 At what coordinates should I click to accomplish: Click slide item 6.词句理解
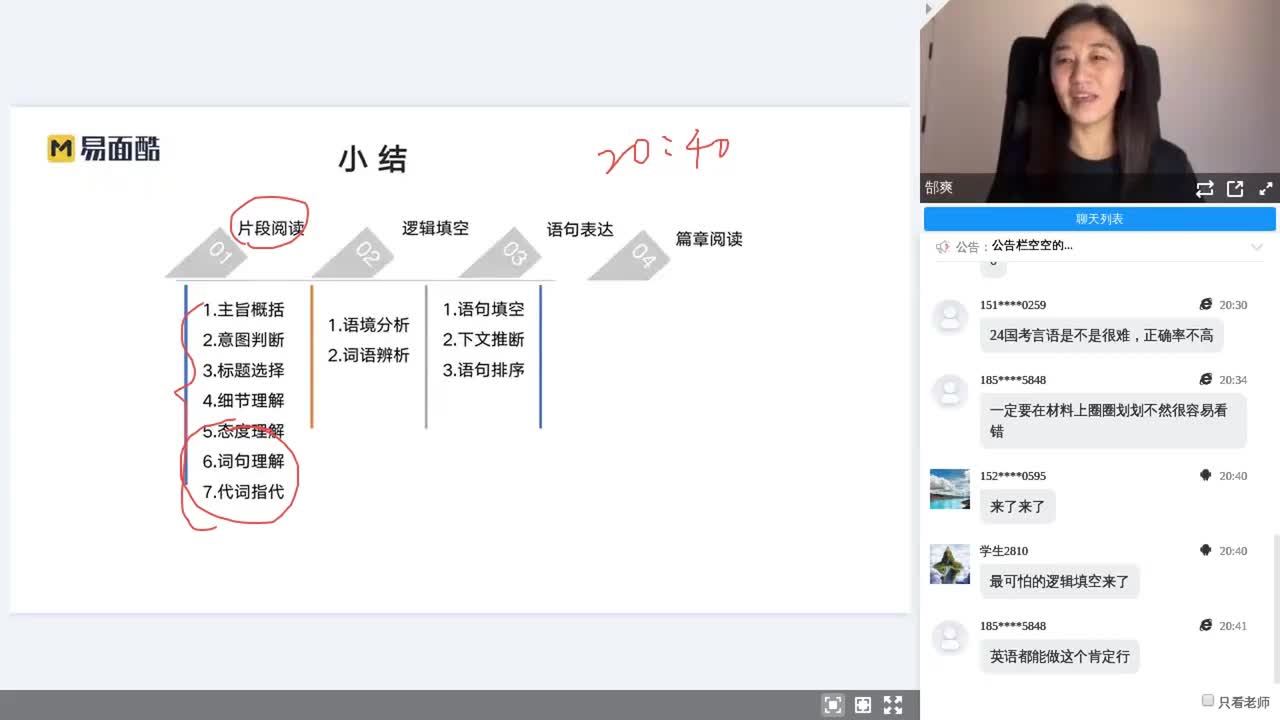click(243, 461)
